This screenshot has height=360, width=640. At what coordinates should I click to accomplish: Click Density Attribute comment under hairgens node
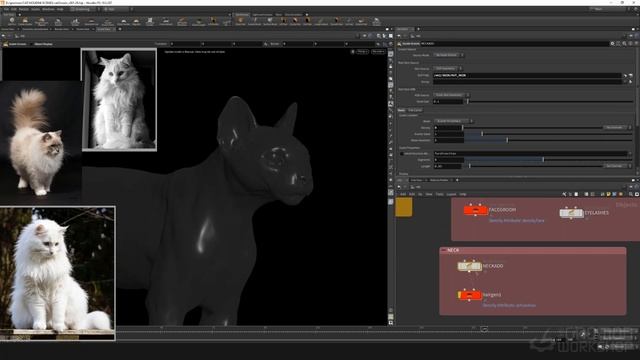(x=509, y=305)
